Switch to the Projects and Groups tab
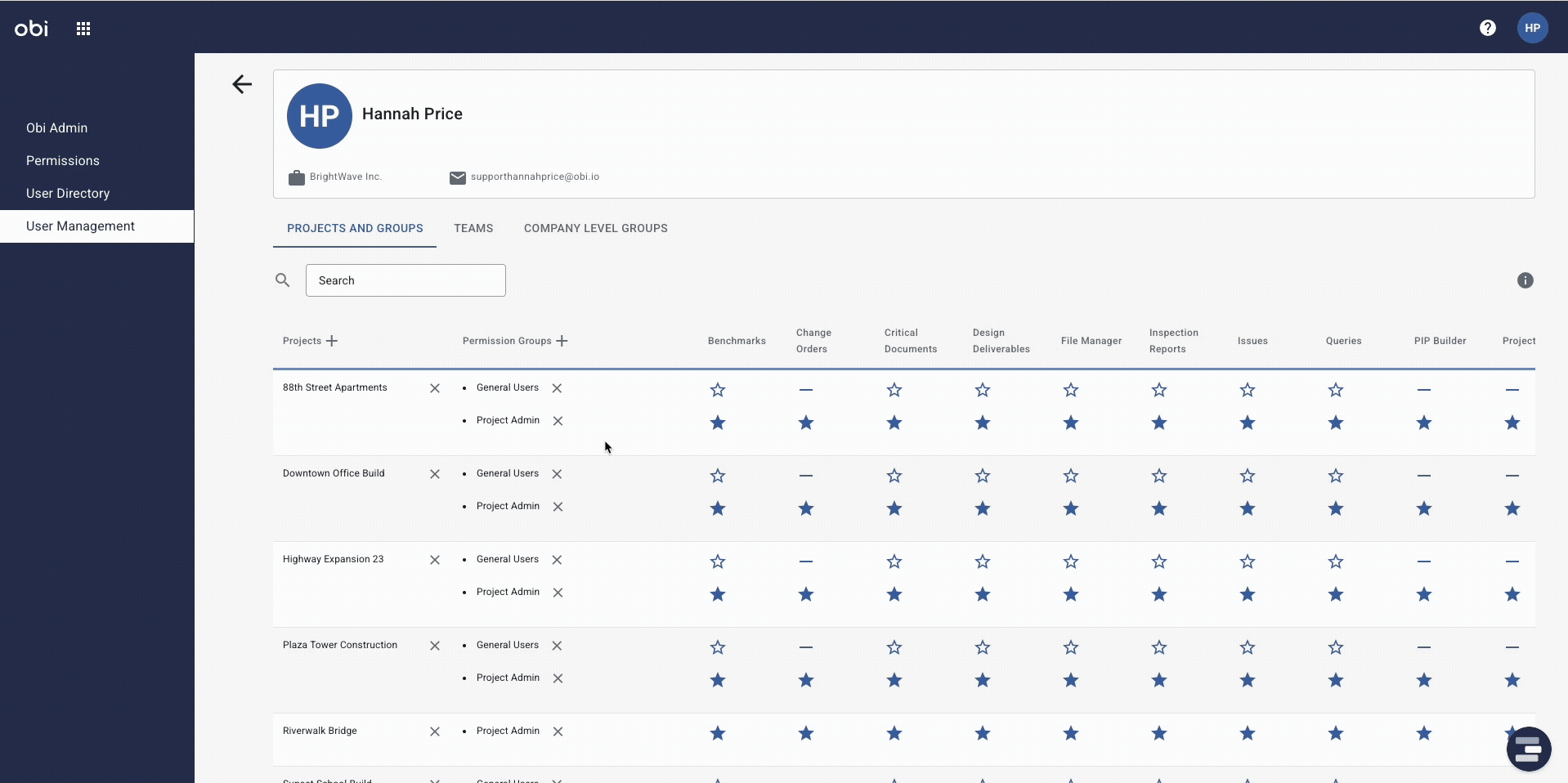Viewport: 1568px width, 783px height. click(355, 228)
